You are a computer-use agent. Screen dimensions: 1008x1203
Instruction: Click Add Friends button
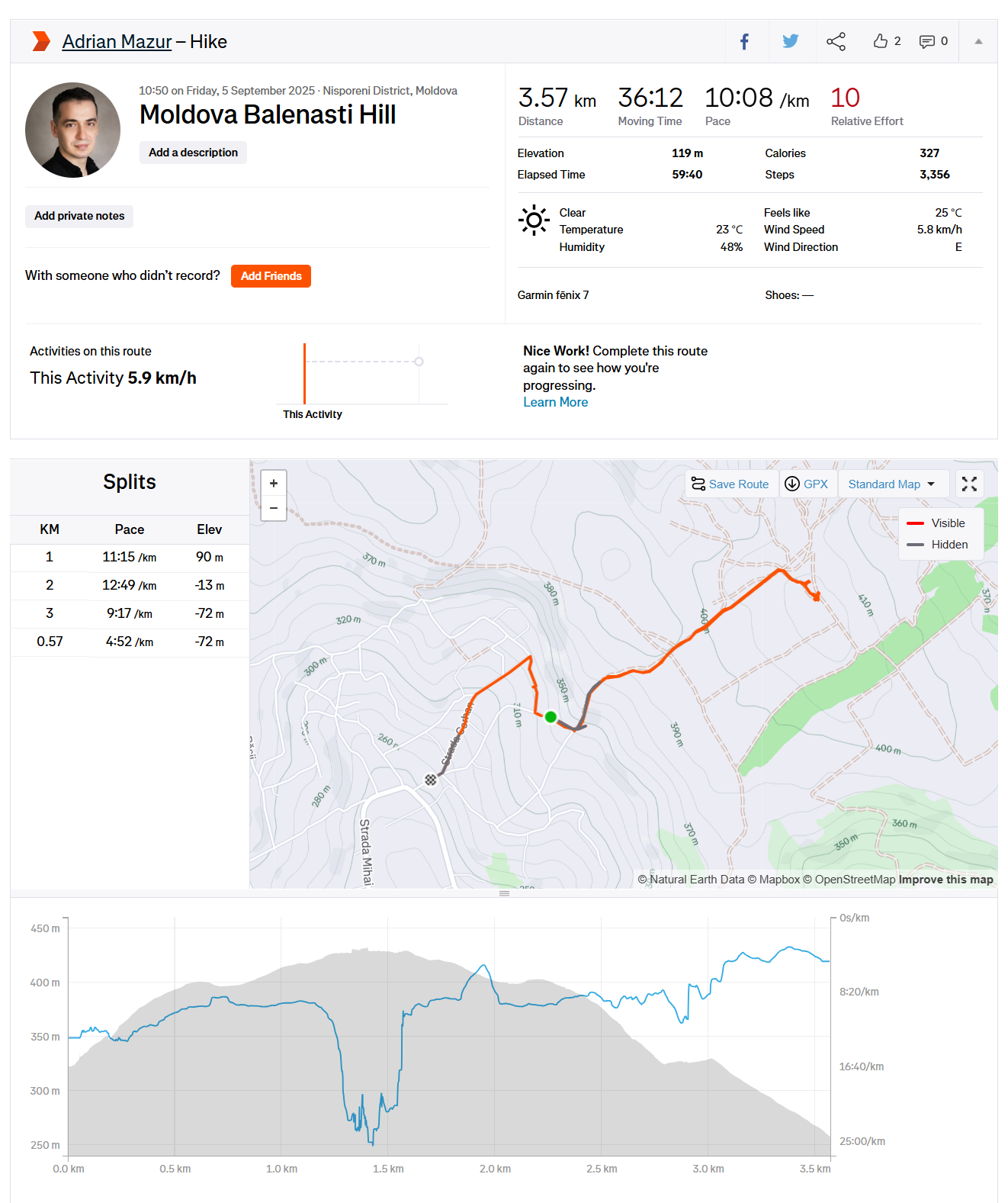[271, 276]
